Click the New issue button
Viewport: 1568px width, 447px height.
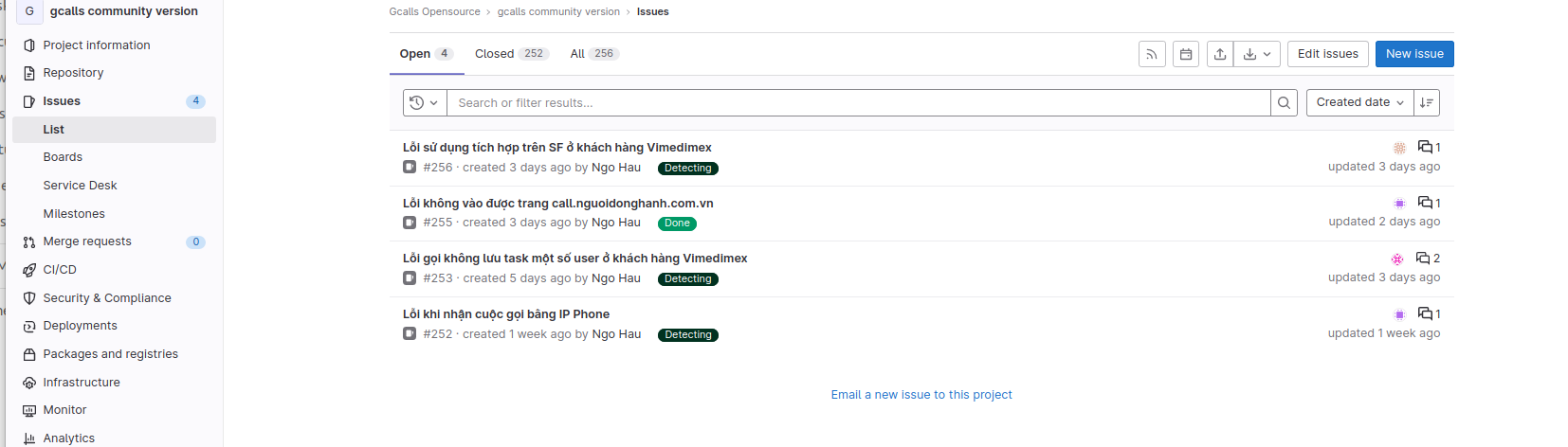coord(1413,54)
